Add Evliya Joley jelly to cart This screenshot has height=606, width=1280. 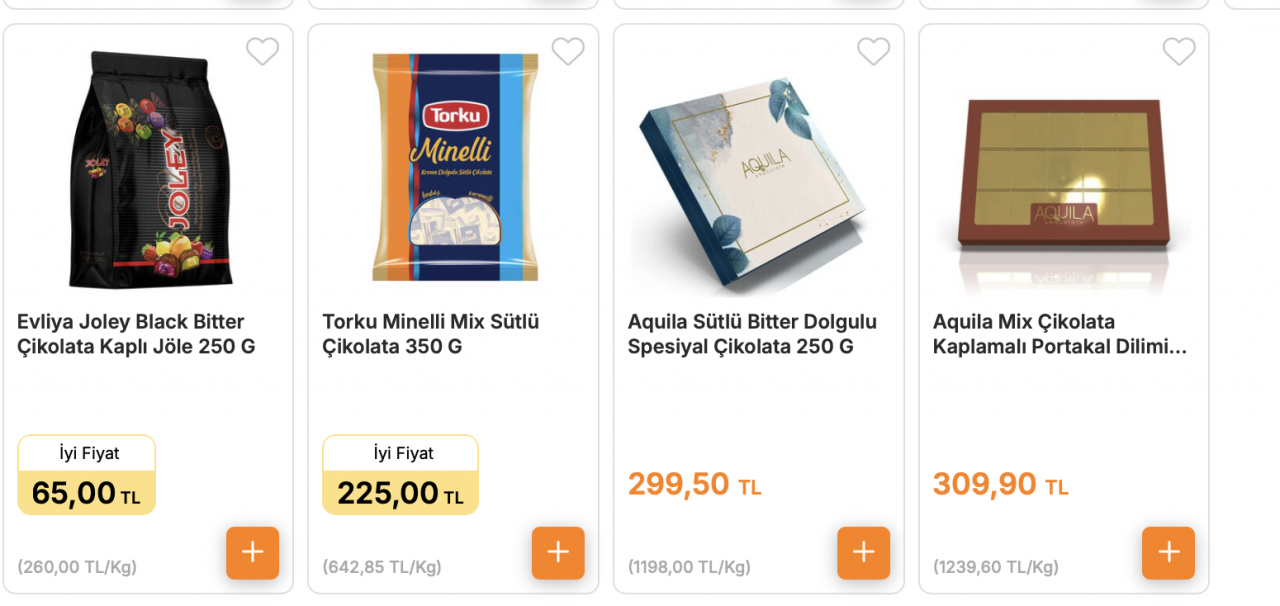point(252,553)
